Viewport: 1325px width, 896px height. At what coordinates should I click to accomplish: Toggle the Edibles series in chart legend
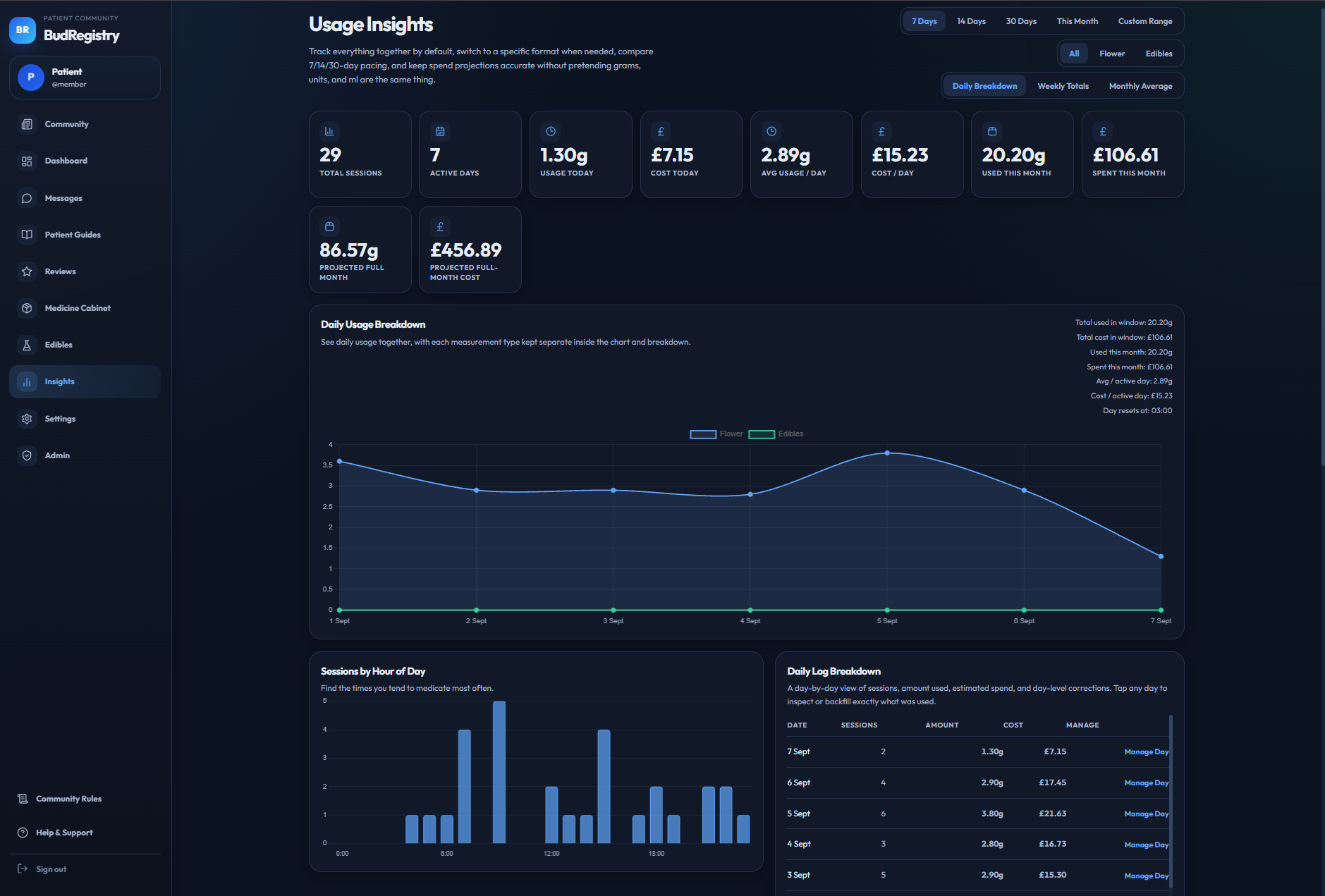tap(776, 434)
